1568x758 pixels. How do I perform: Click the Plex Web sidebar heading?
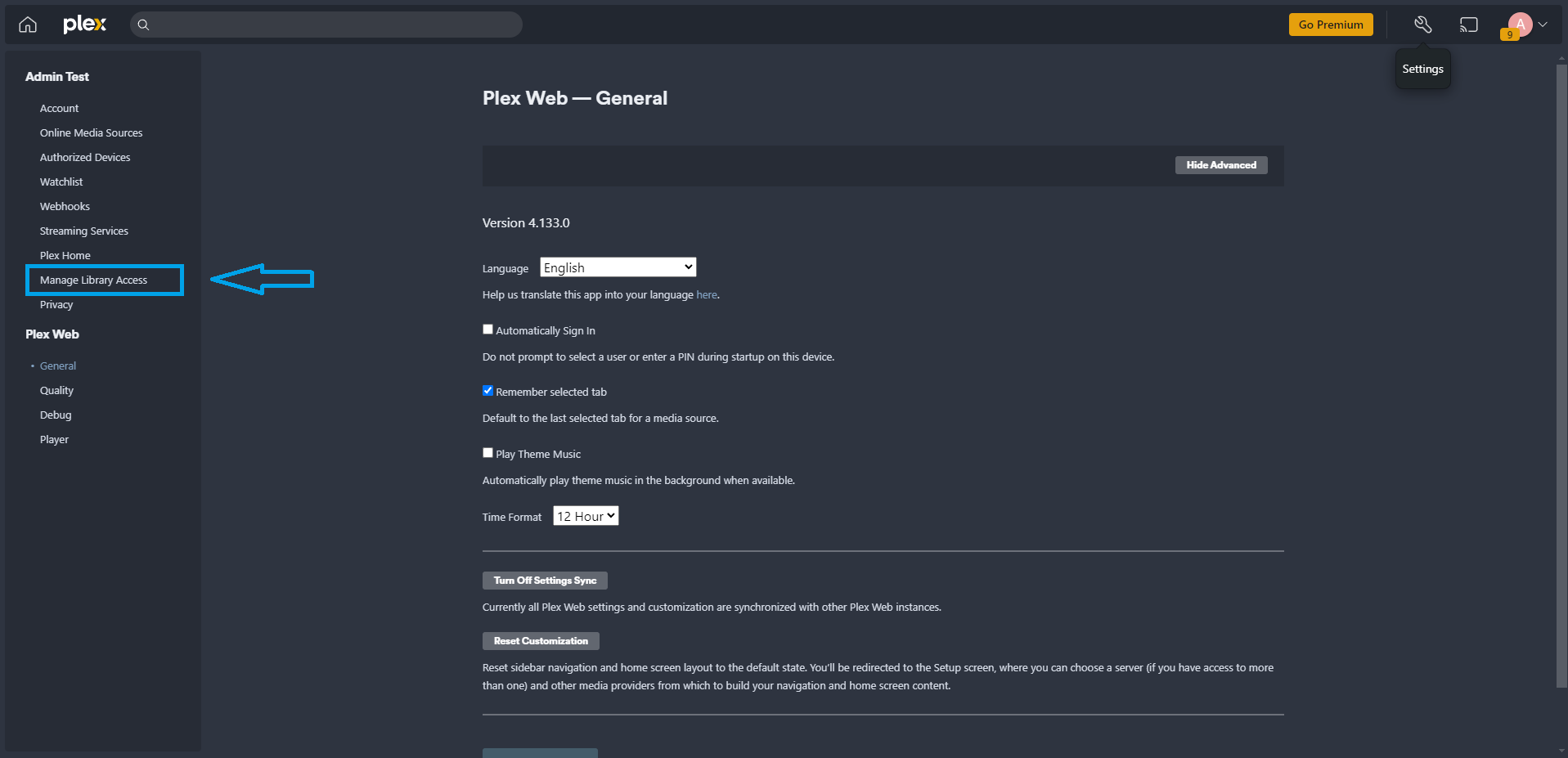click(x=52, y=334)
